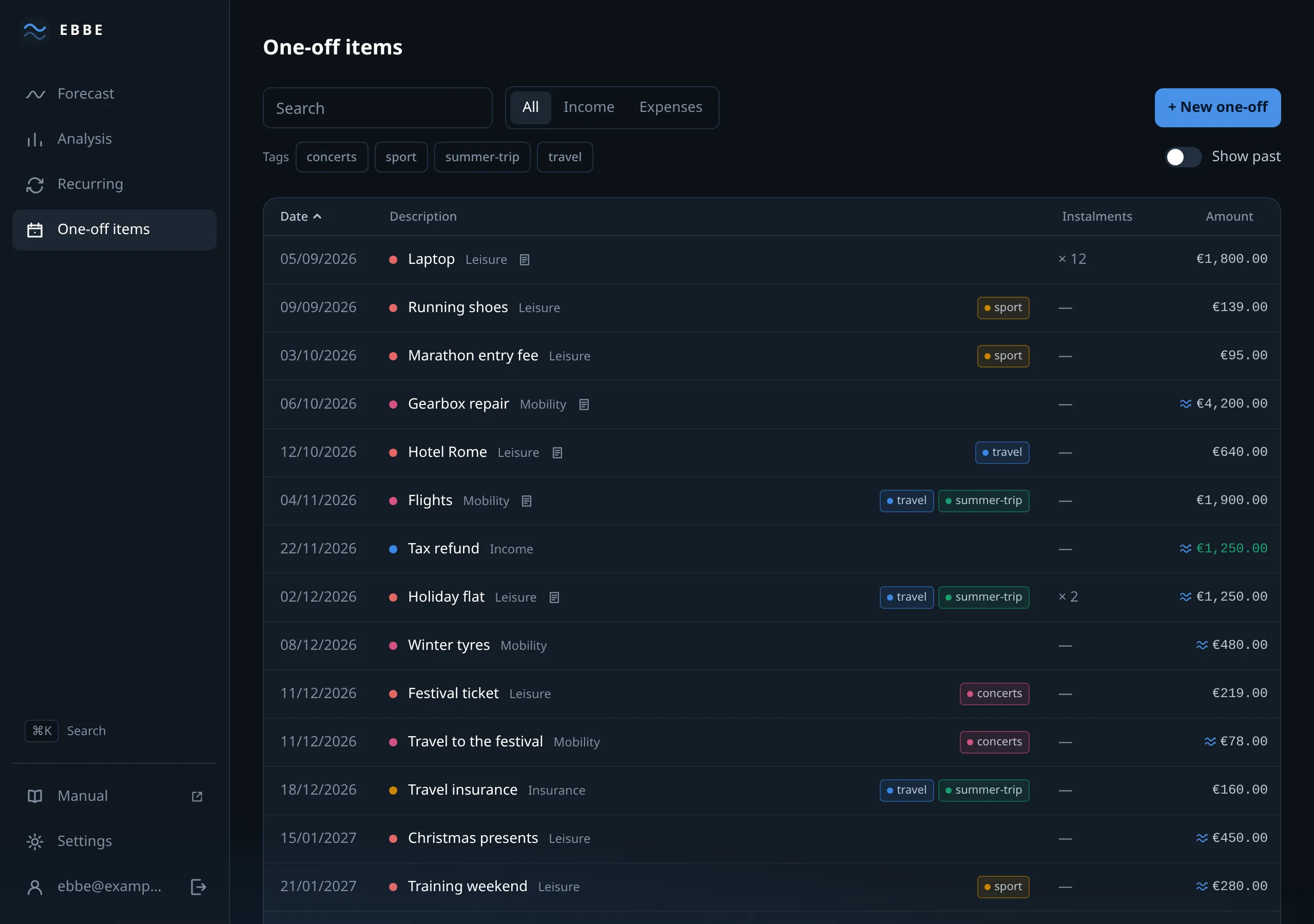Click the × 12 instalments value
This screenshot has width=1314, height=924.
(x=1071, y=259)
